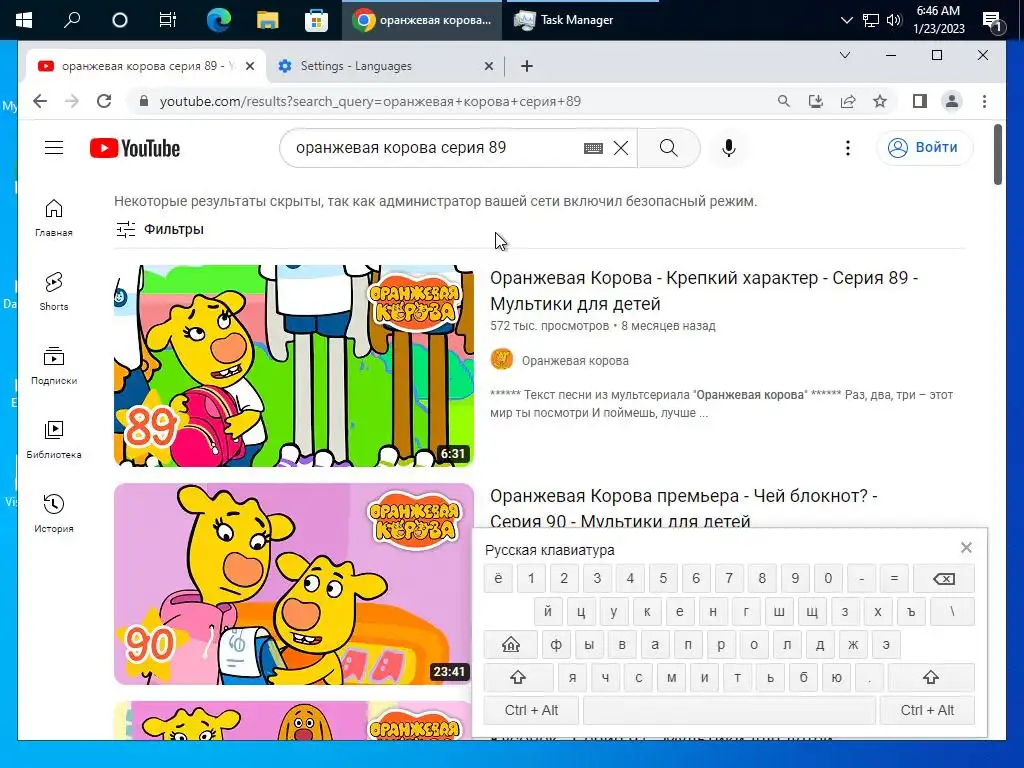Clear the YouTube search query

pos(621,148)
